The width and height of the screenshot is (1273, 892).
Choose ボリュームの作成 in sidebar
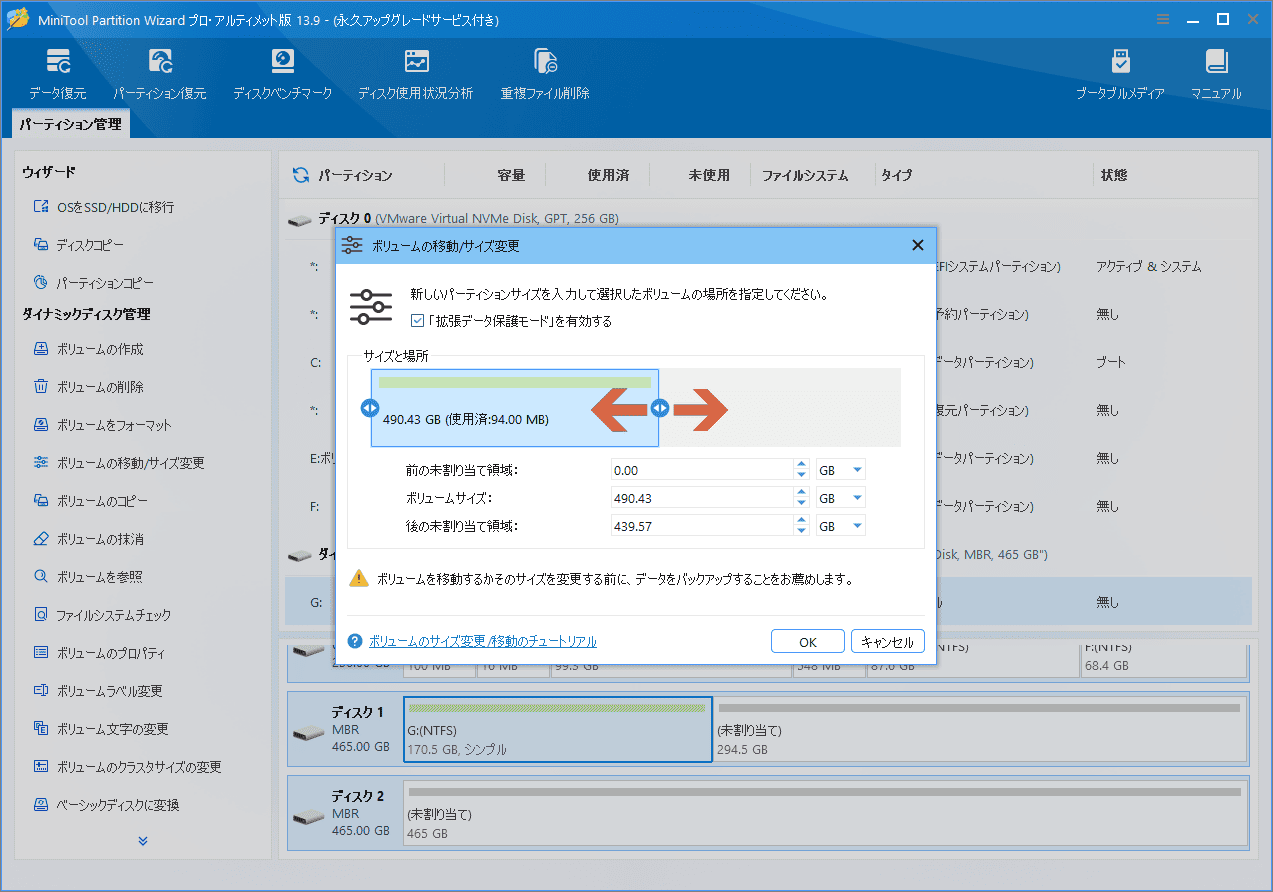coord(88,349)
